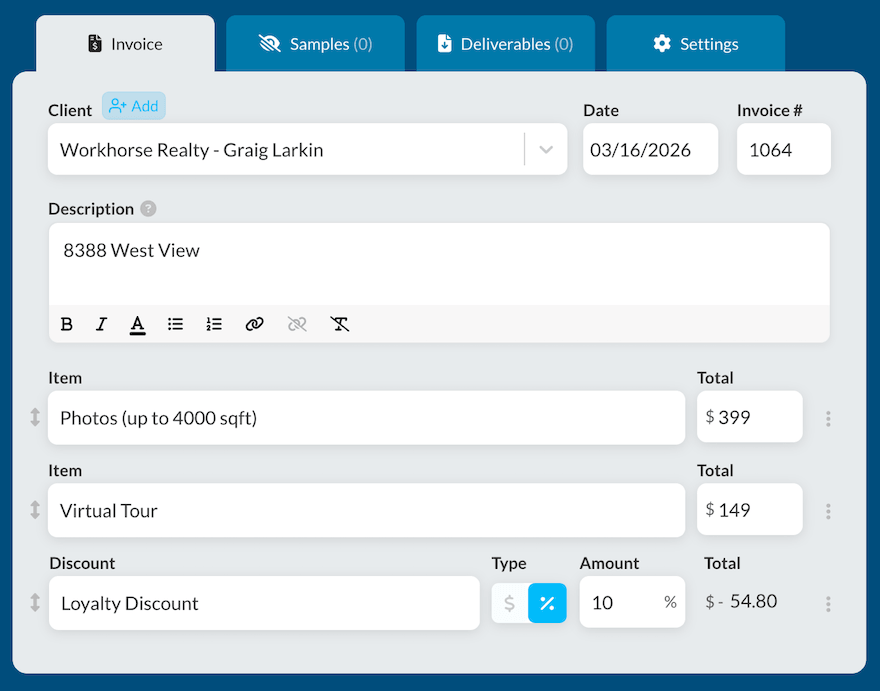880x691 pixels.
Task: Open the Settings tab
Action: coord(695,43)
